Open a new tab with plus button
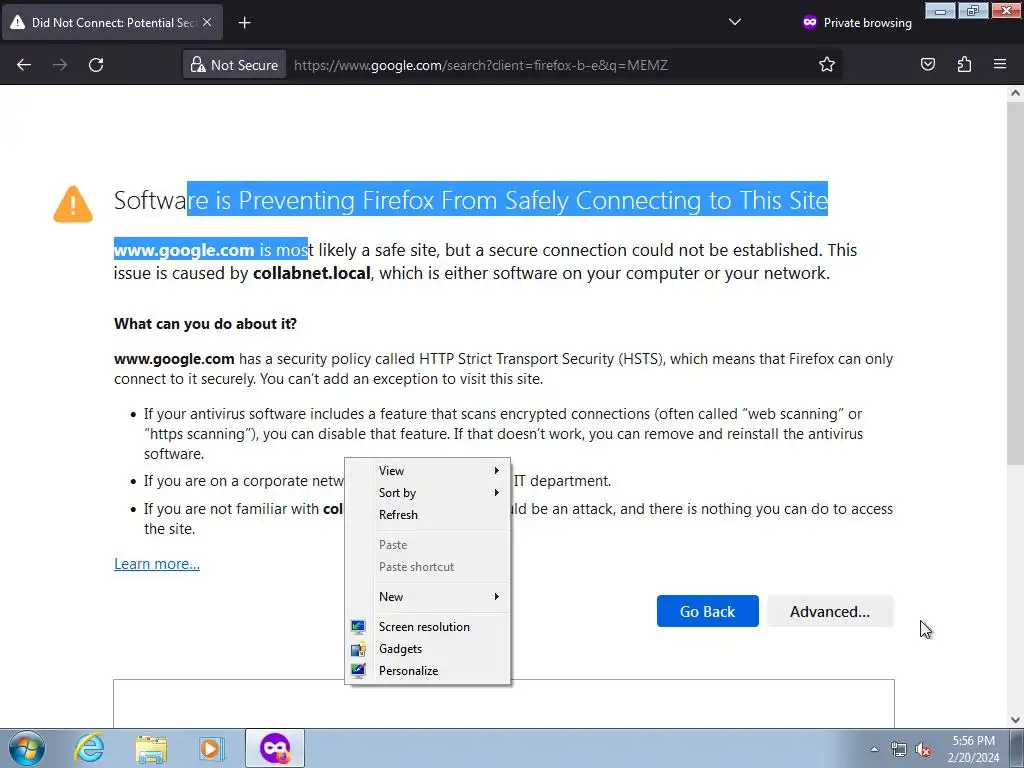Viewport: 1024px width, 768px height. click(244, 23)
